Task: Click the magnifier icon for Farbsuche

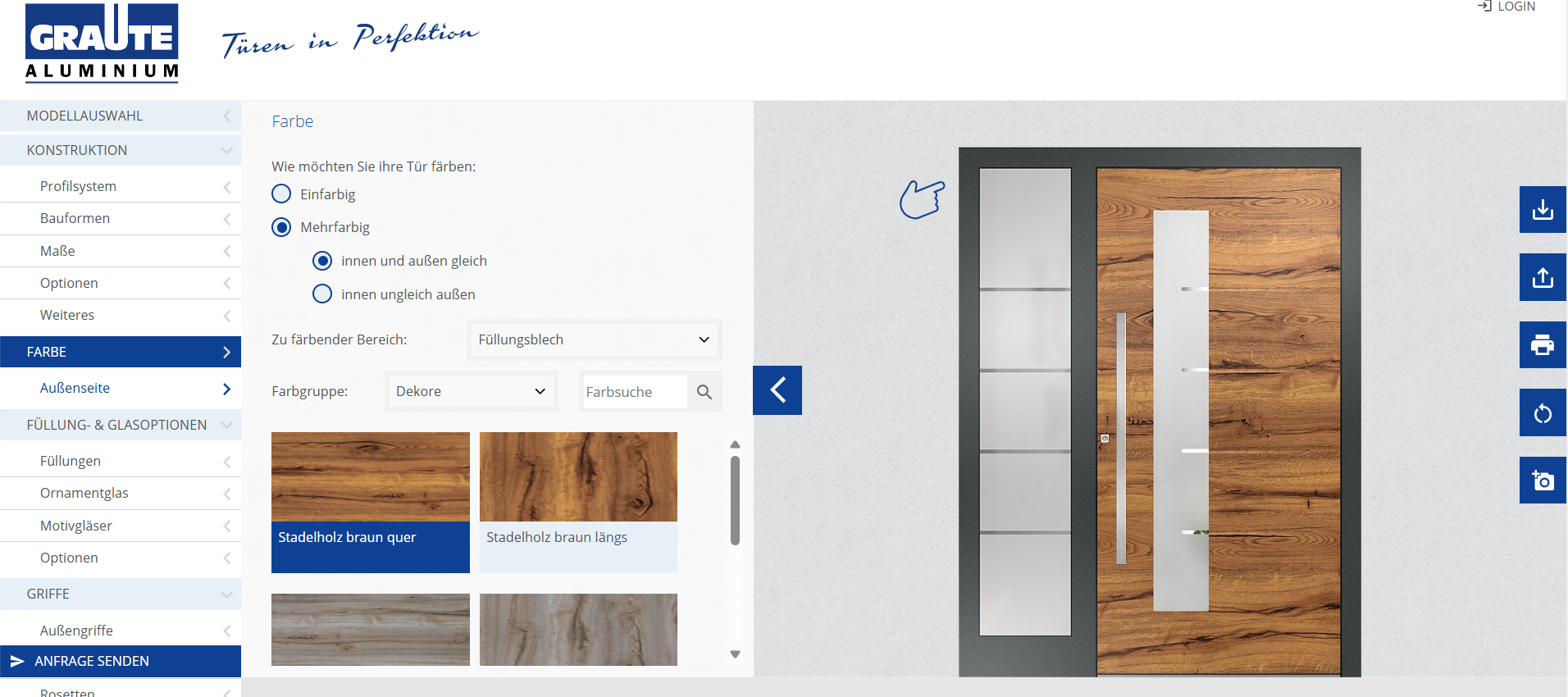Action: click(x=704, y=392)
